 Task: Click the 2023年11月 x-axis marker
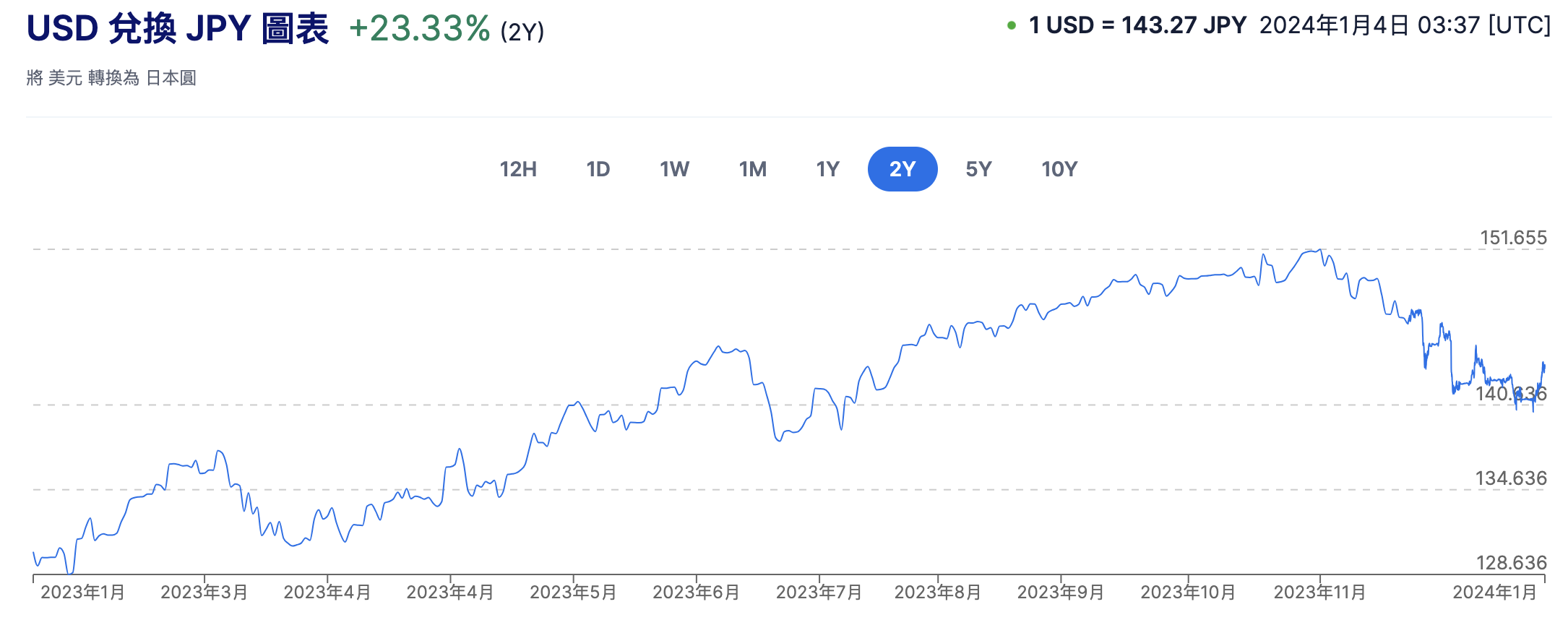coord(1319,593)
